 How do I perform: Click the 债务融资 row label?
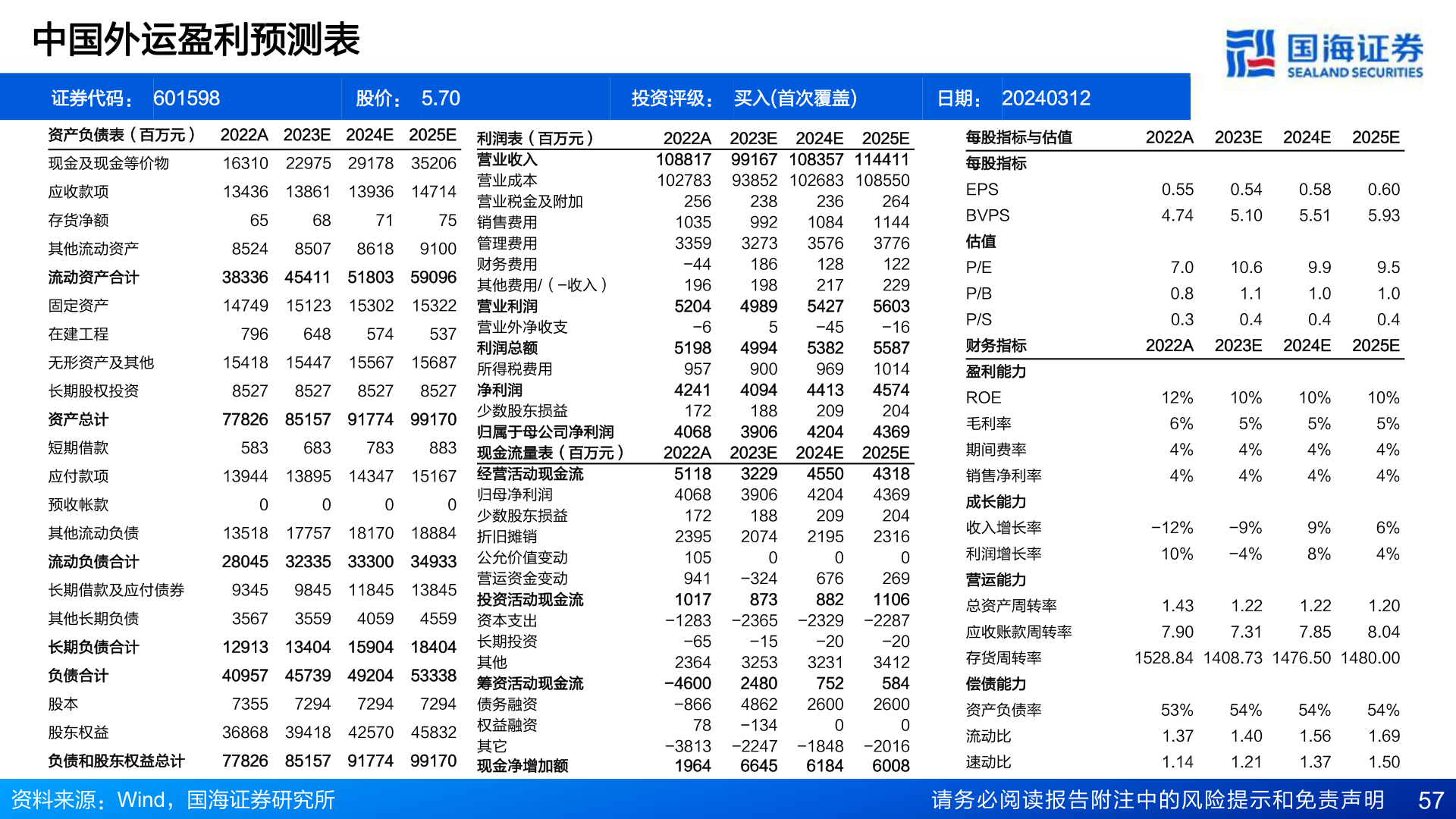(x=507, y=704)
